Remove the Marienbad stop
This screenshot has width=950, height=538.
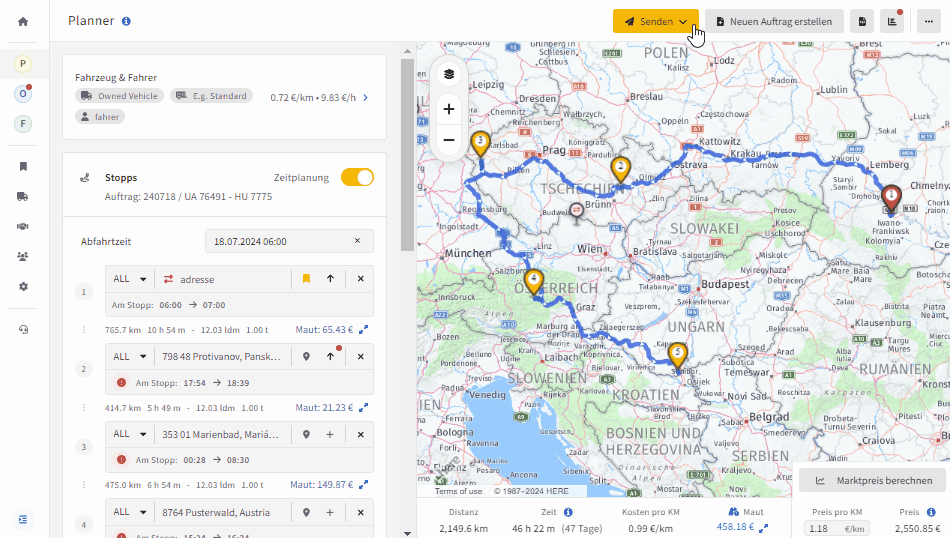click(360, 434)
